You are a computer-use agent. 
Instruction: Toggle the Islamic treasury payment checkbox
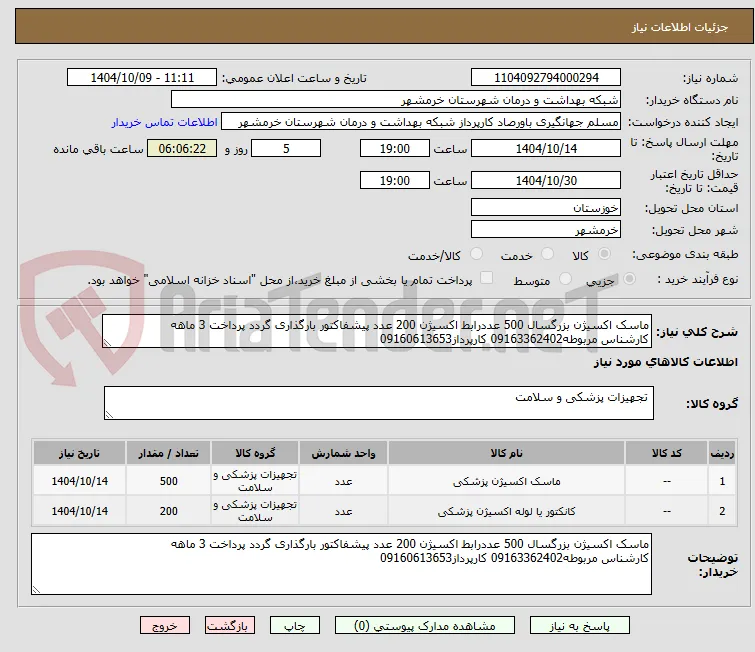487,278
